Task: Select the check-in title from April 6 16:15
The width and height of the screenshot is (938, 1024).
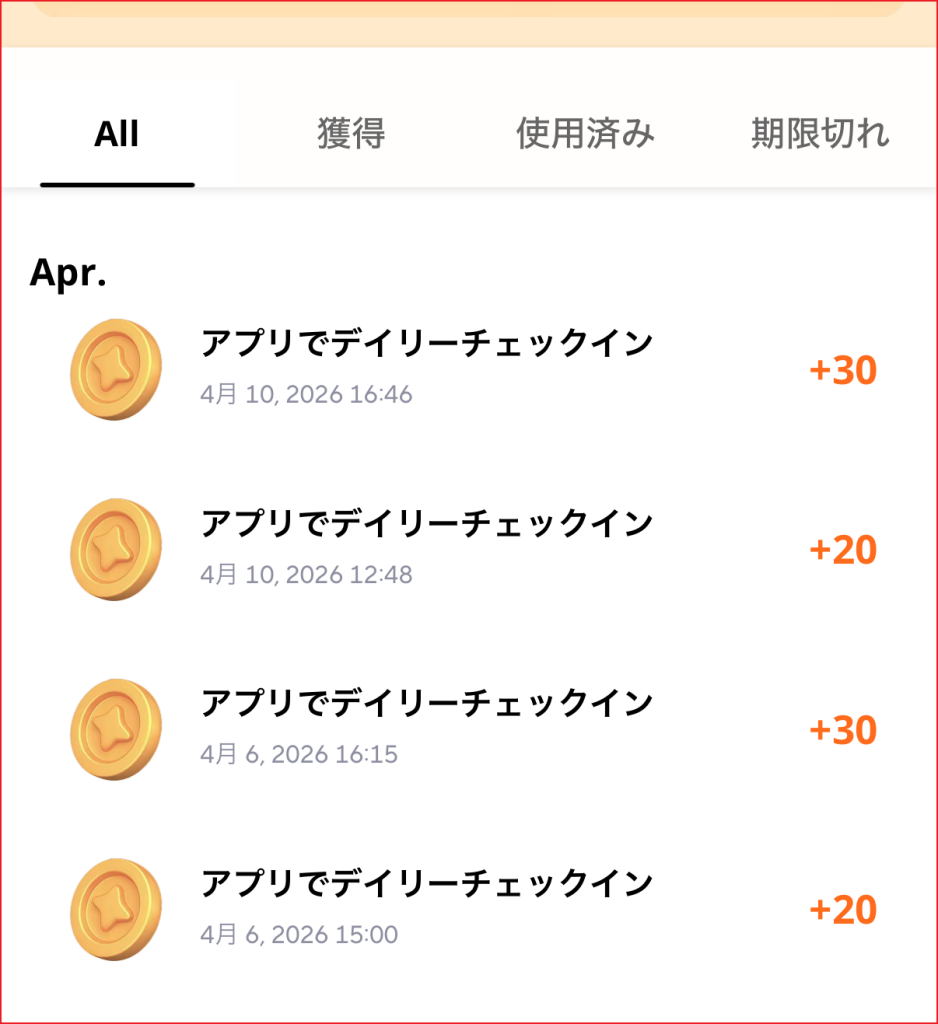Action: 427,704
